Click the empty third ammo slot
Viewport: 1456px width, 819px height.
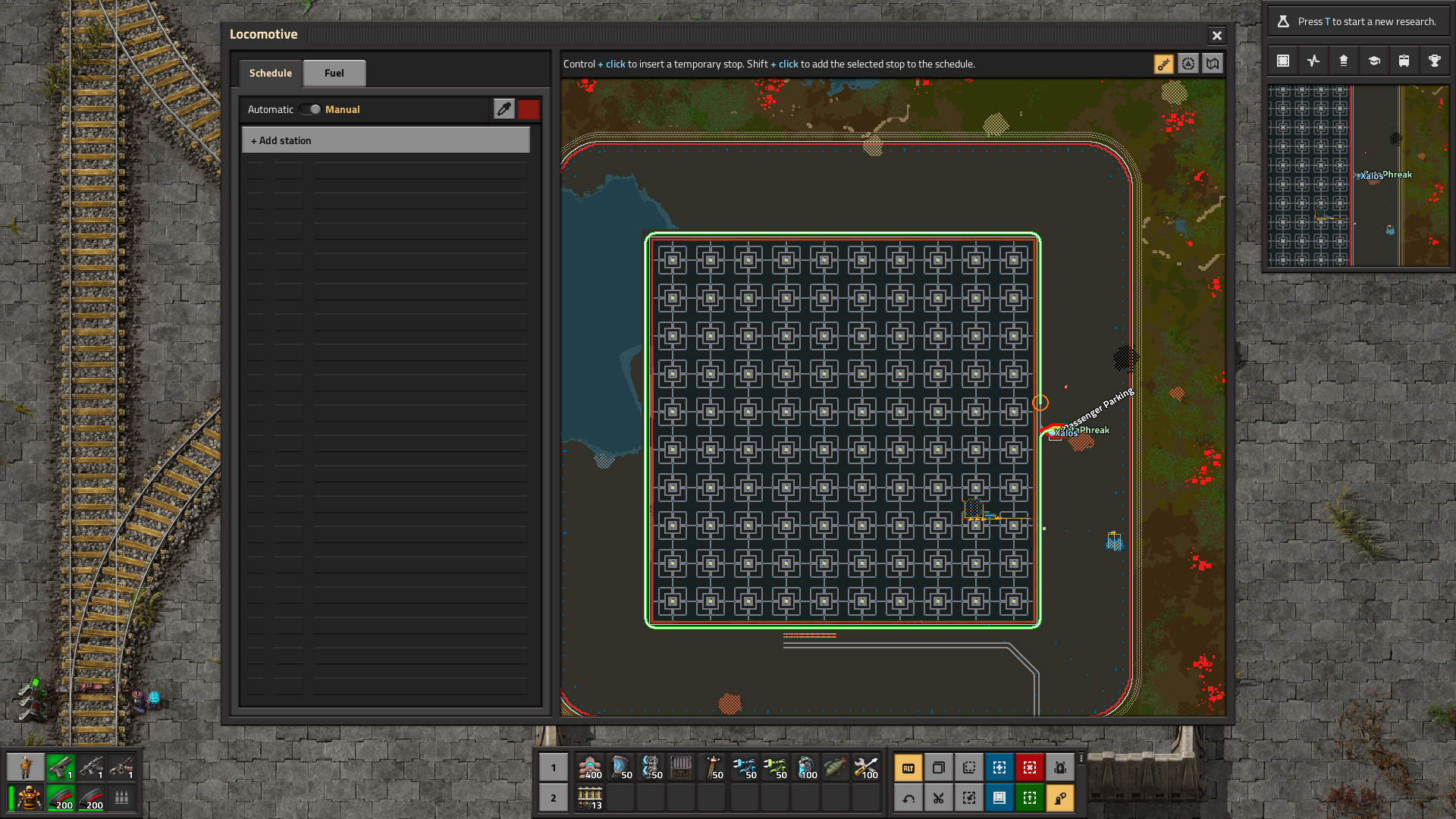point(121,798)
